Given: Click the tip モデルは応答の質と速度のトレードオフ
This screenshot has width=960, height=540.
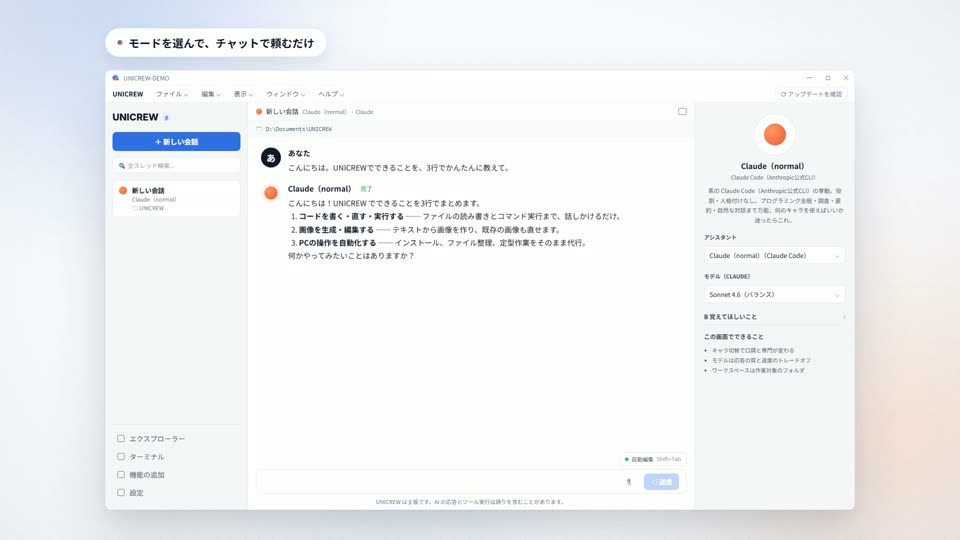Looking at the screenshot, I should pyautogui.click(x=761, y=361).
